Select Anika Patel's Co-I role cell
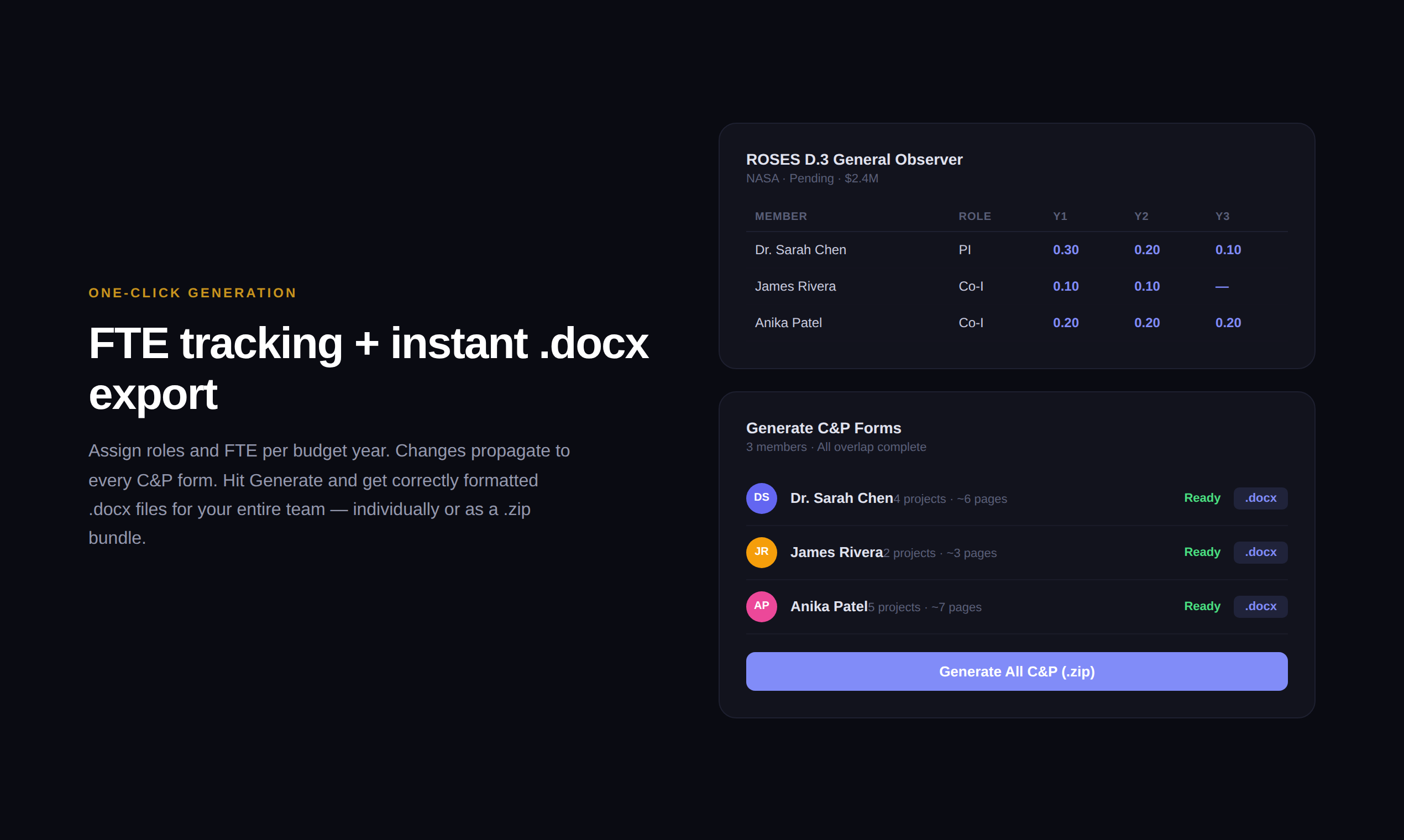 (970, 323)
